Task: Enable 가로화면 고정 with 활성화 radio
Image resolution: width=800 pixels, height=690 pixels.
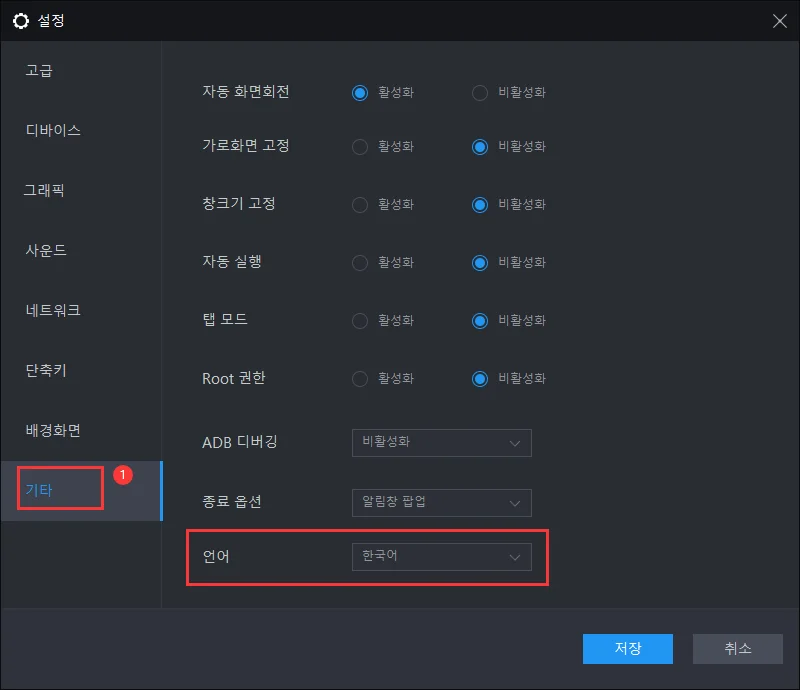Action: pyautogui.click(x=360, y=147)
